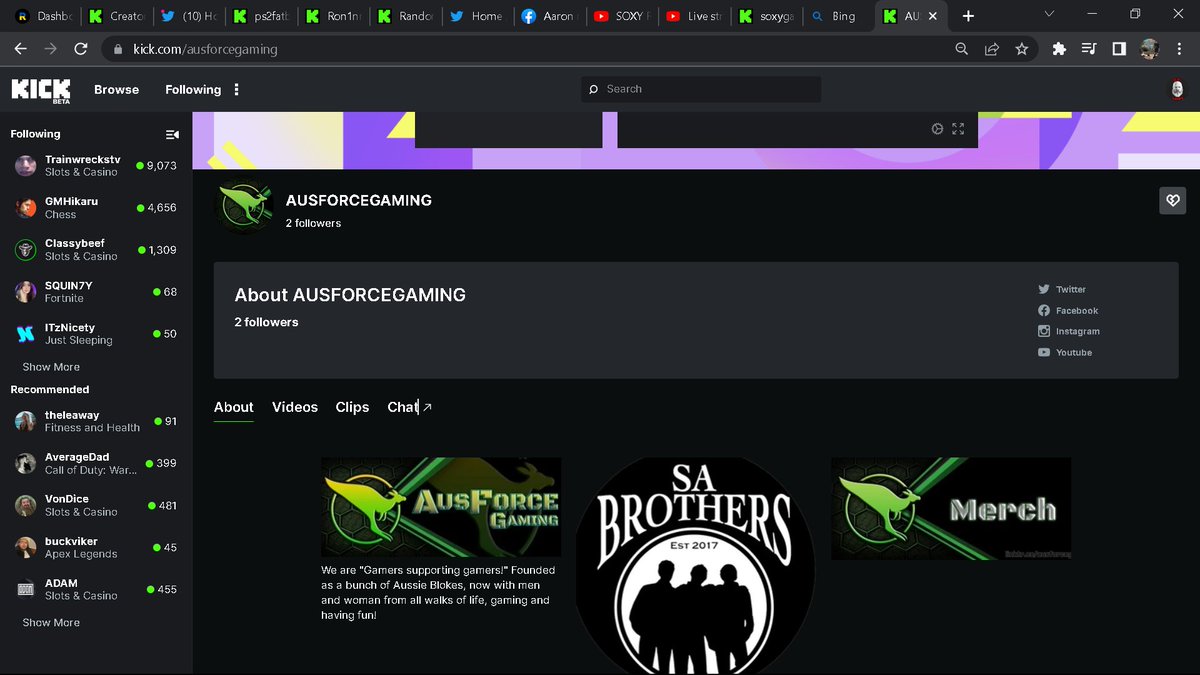This screenshot has height=675, width=1200.
Task: Switch to the Clips tab
Action: point(352,407)
